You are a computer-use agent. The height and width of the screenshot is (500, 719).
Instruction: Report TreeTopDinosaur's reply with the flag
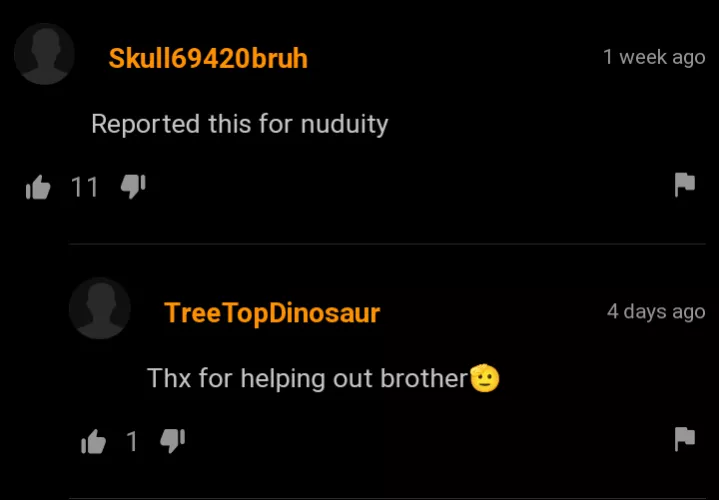(x=685, y=439)
